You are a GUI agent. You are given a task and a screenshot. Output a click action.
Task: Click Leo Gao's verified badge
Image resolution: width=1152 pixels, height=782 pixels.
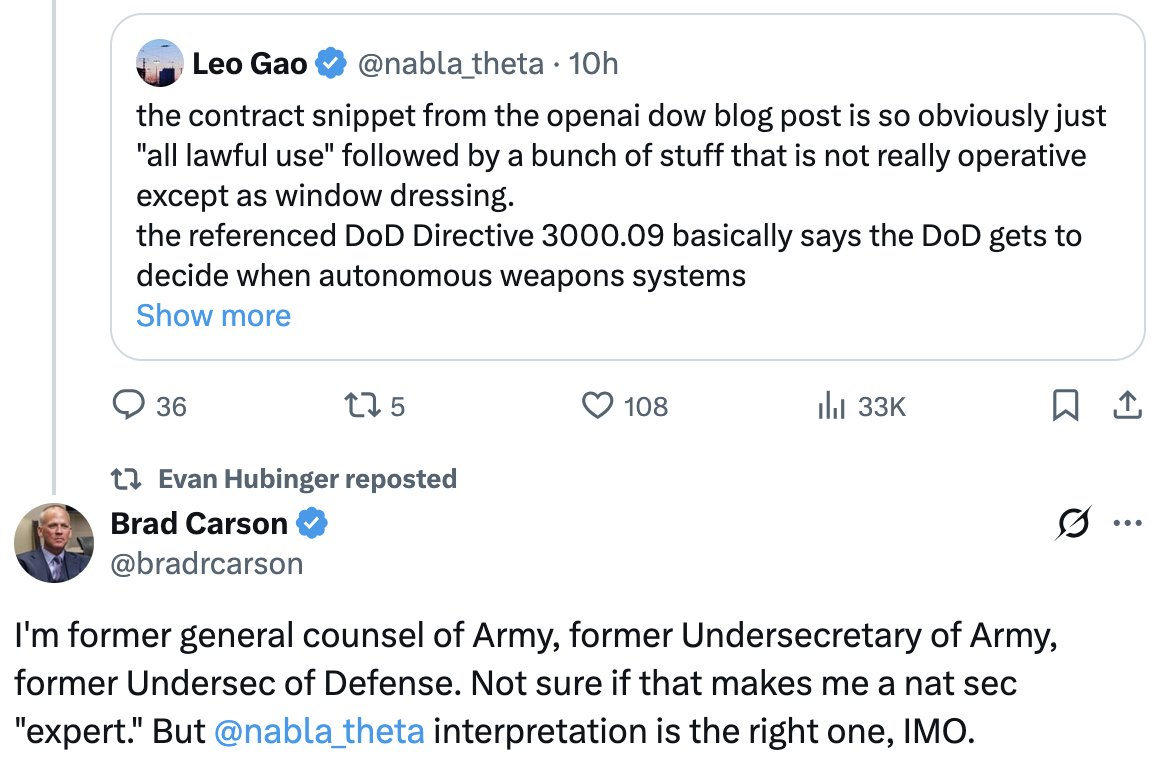[x=331, y=65]
